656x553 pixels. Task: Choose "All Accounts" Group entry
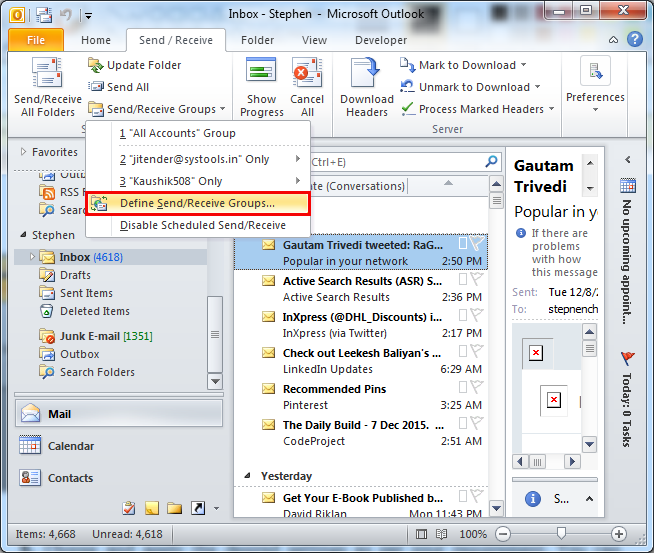tap(198, 133)
